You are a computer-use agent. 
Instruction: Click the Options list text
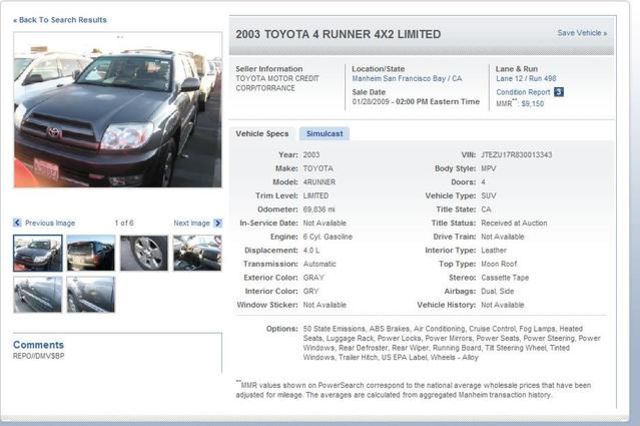pyautogui.click(x=451, y=343)
